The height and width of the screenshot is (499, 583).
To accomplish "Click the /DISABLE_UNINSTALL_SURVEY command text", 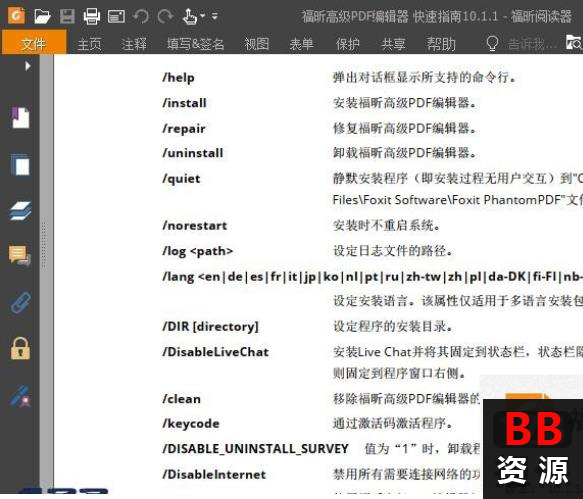I will pos(255,449).
